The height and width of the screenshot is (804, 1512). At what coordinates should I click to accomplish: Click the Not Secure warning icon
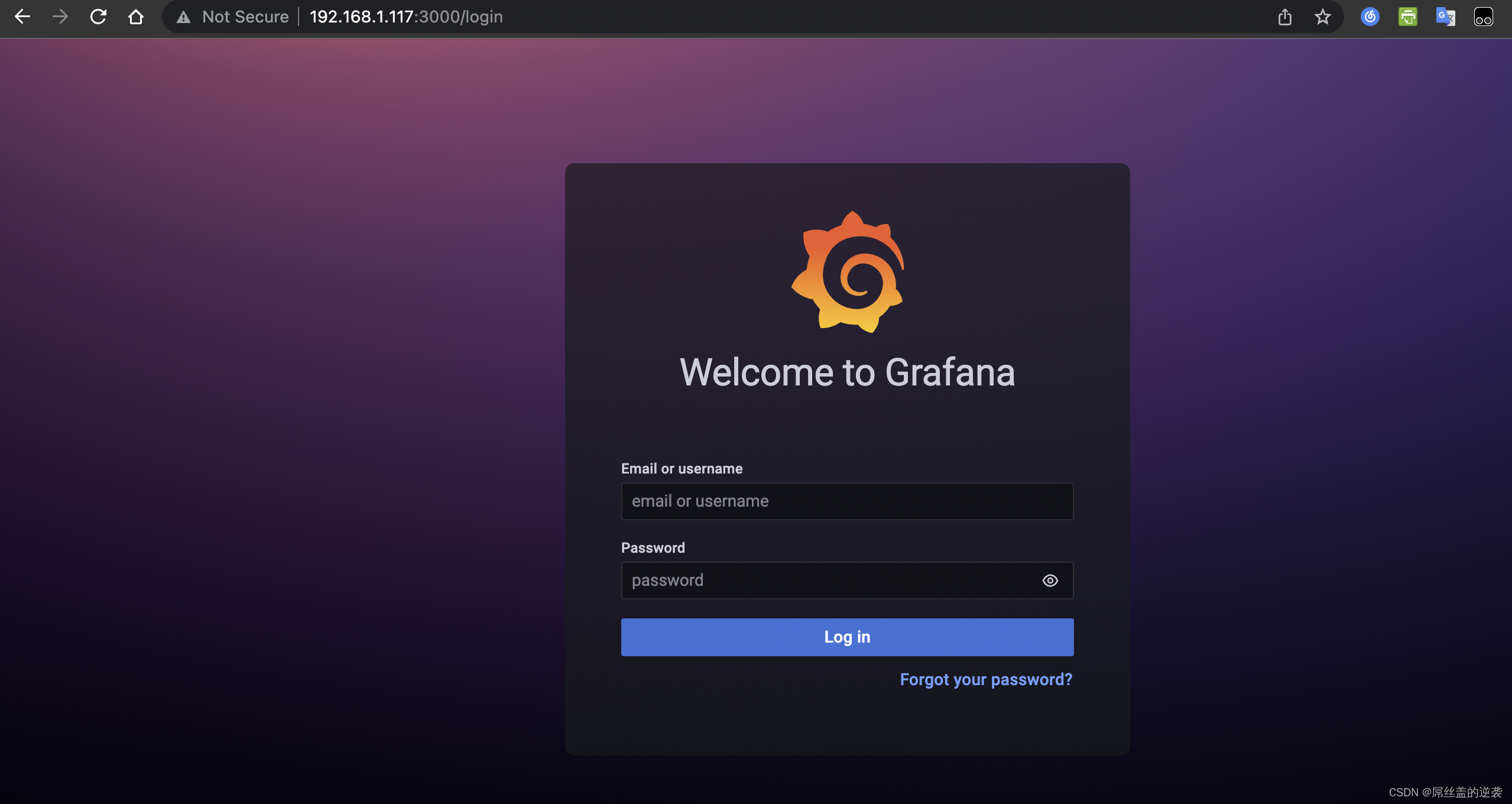tap(184, 17)
